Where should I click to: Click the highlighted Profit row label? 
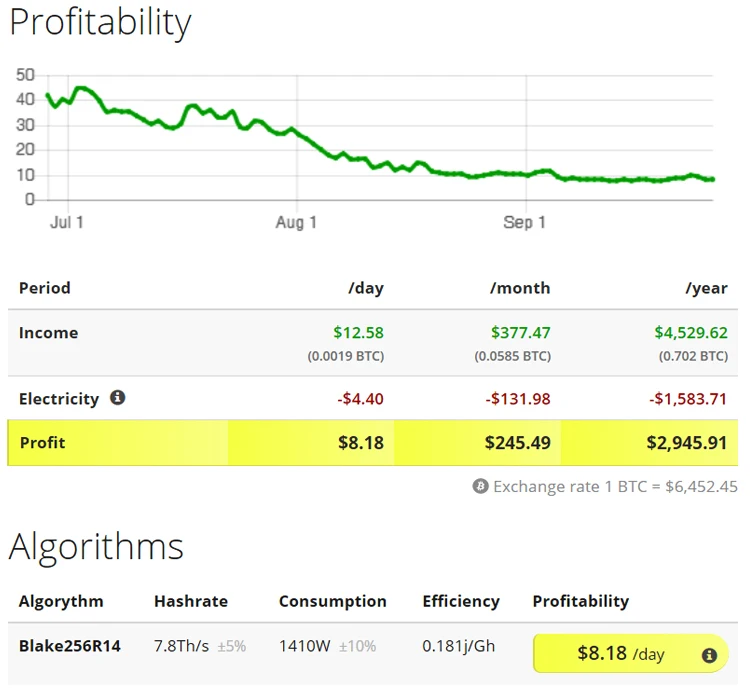[x=43, y=442]
